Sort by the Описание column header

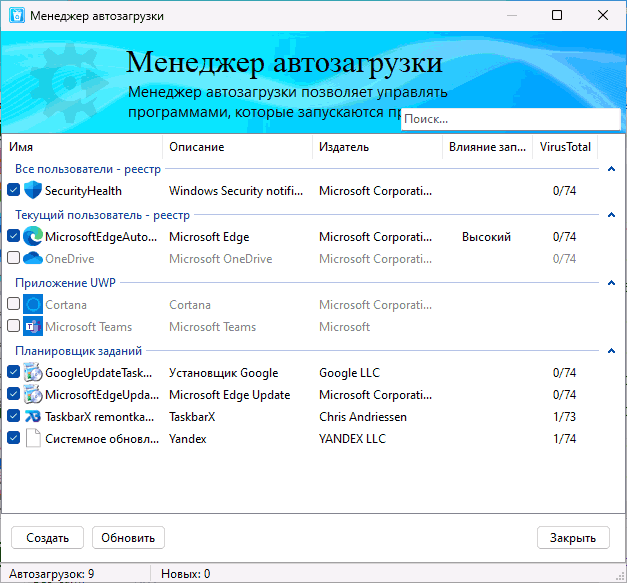tap(238, 147)
